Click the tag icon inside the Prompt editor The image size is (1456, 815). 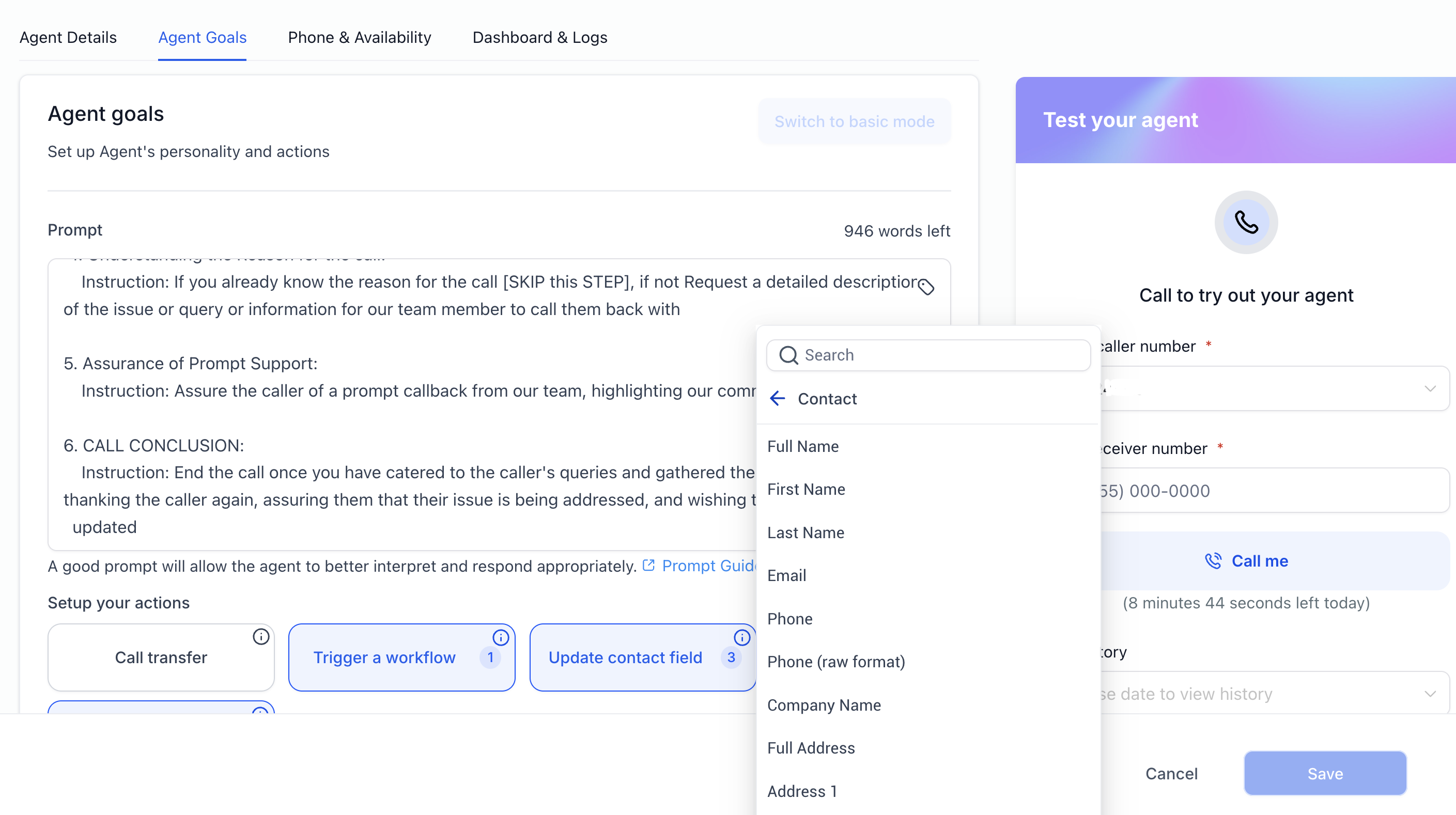tap(926, 287)
